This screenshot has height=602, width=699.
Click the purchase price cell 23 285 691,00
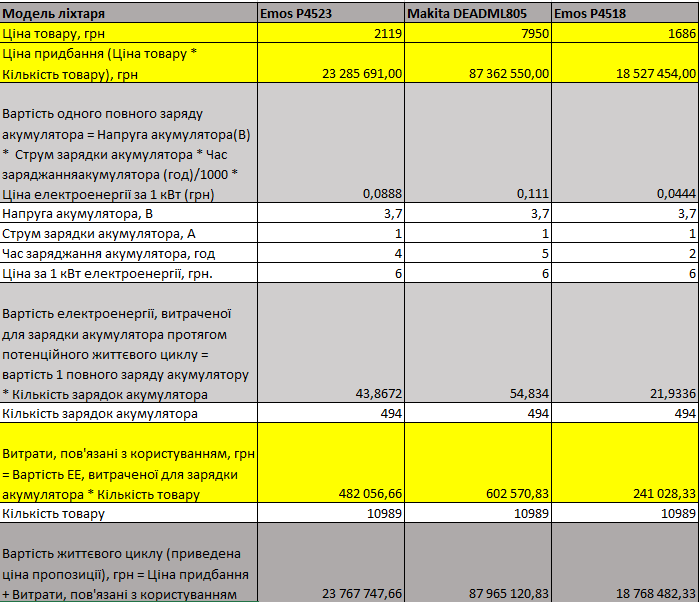[329, 63]
